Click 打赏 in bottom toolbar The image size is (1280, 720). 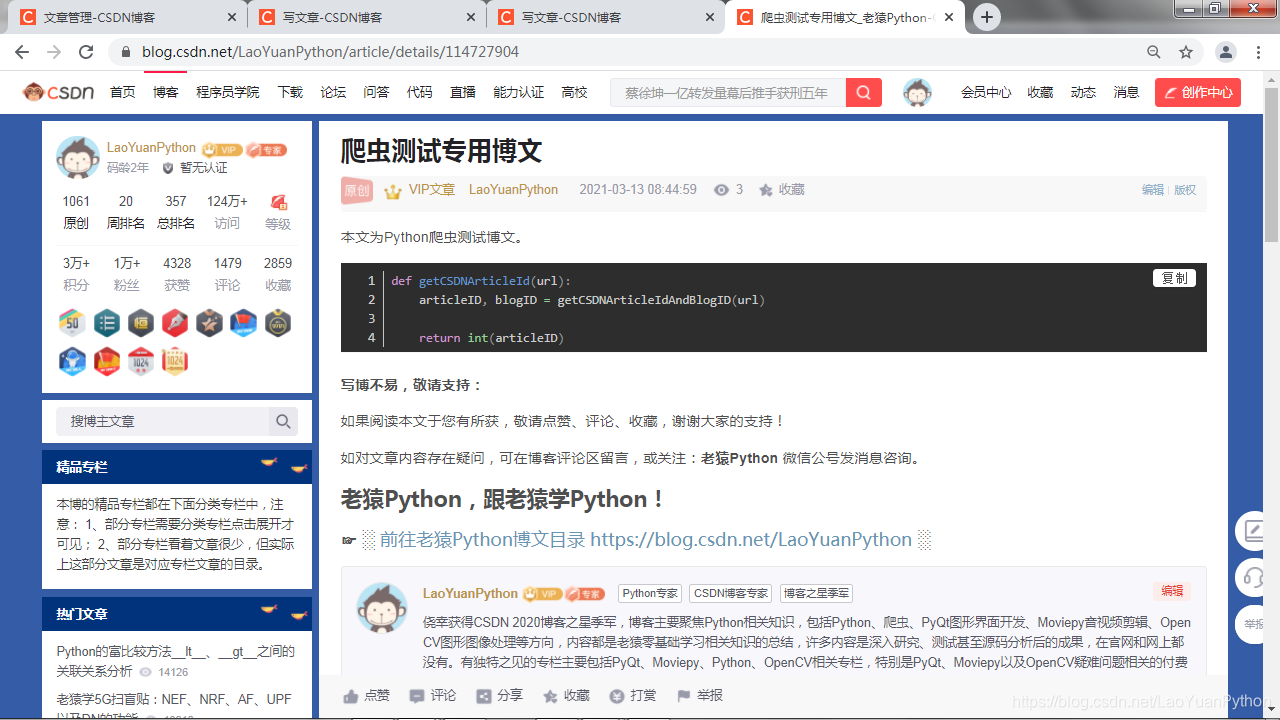coord(633,695)
